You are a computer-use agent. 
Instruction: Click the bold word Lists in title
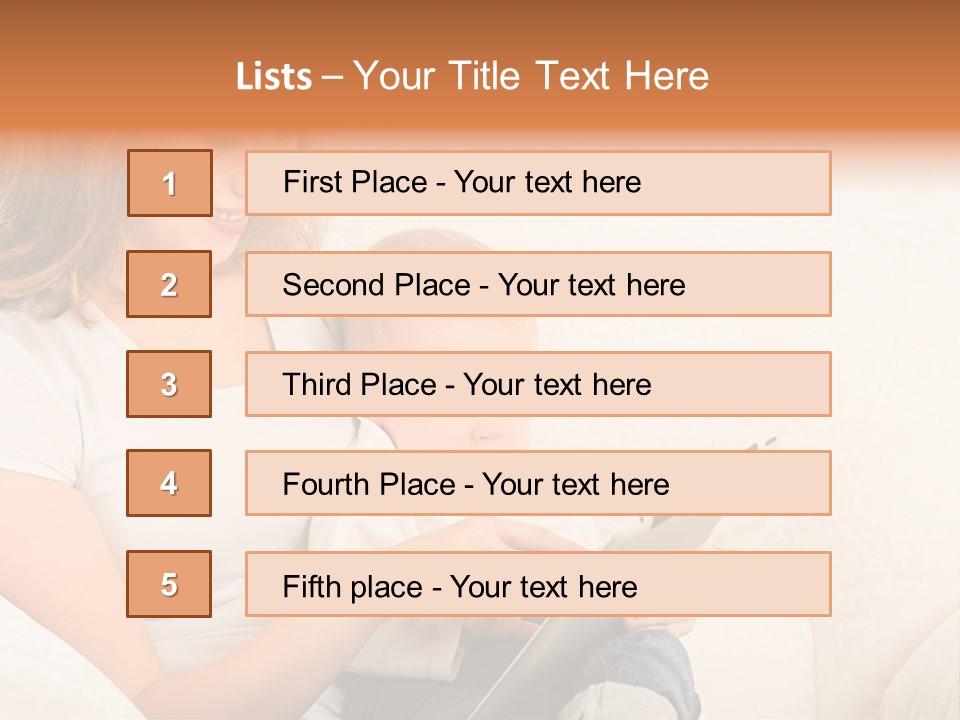274,77
